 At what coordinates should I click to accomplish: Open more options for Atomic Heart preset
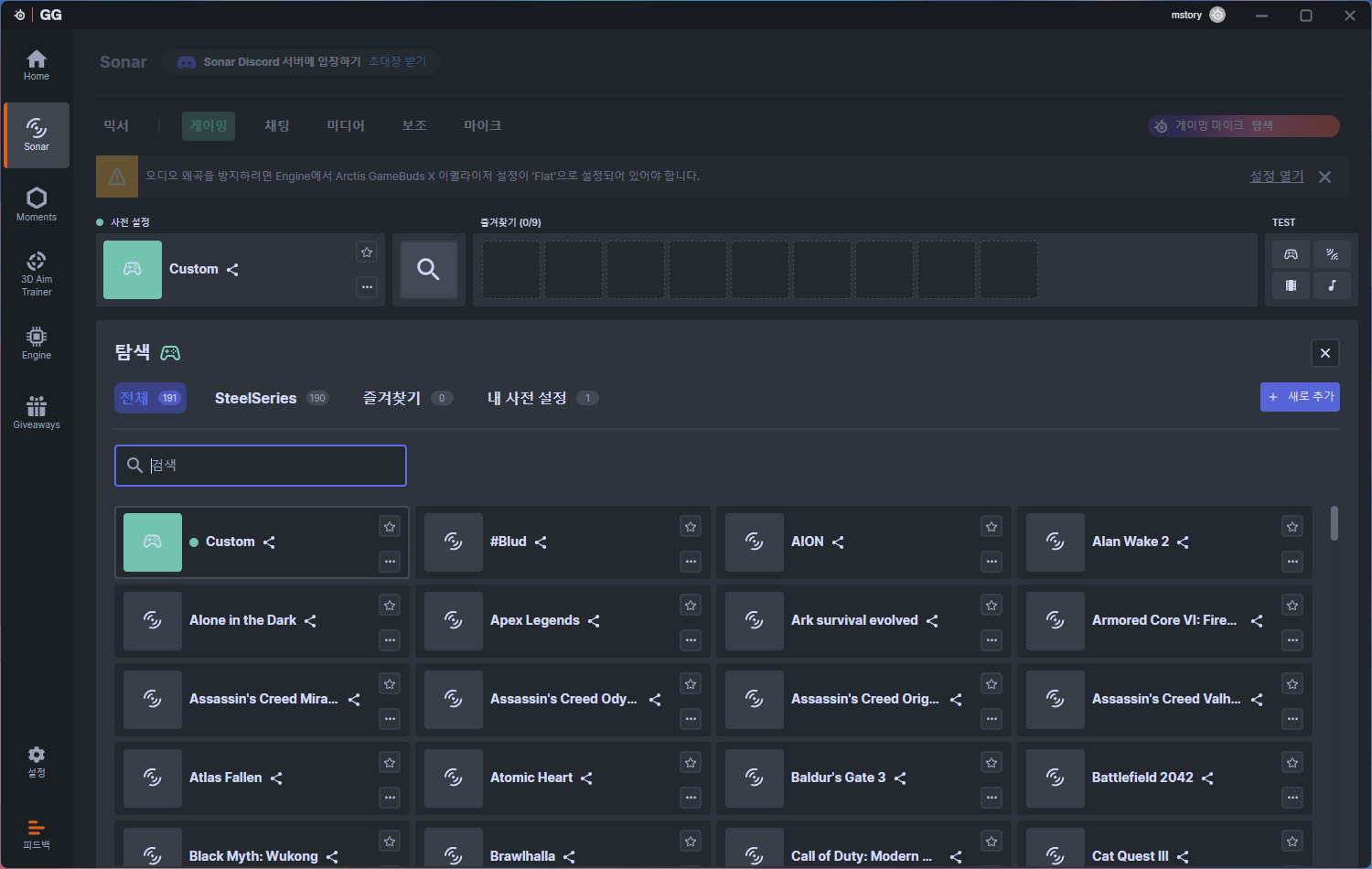[x=691, y=798]
